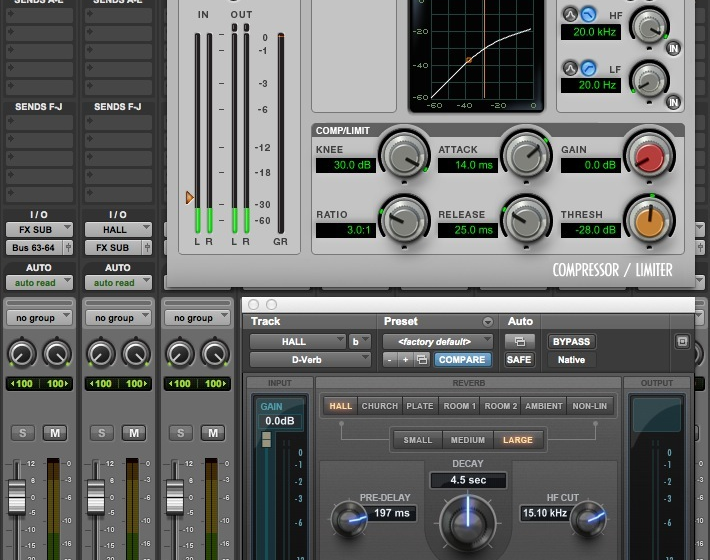Mute the HALL channel
Viewport: 710px width, 560px height.
click(x=134, y=433)
